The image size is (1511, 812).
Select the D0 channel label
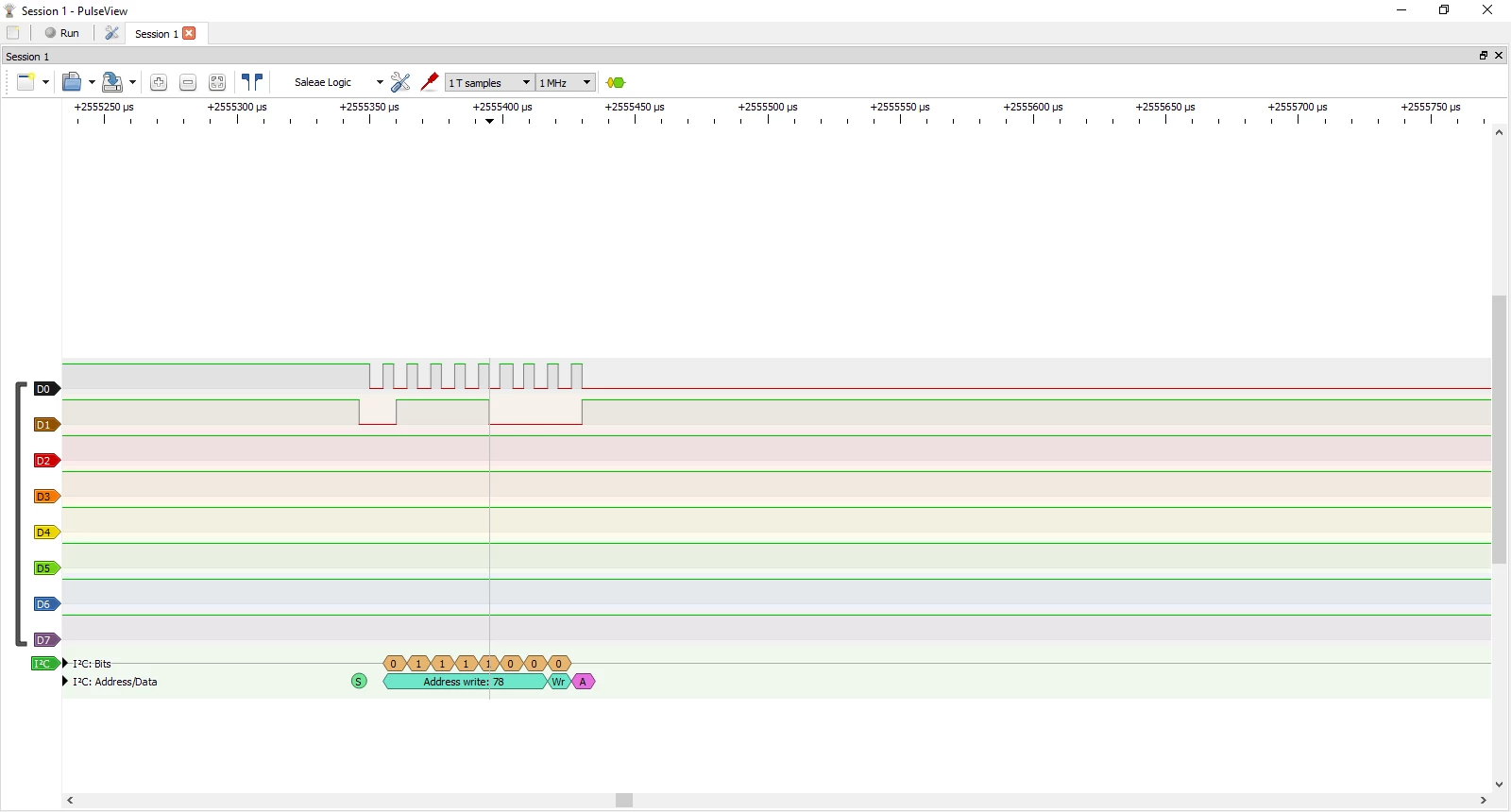coord(46,389)
